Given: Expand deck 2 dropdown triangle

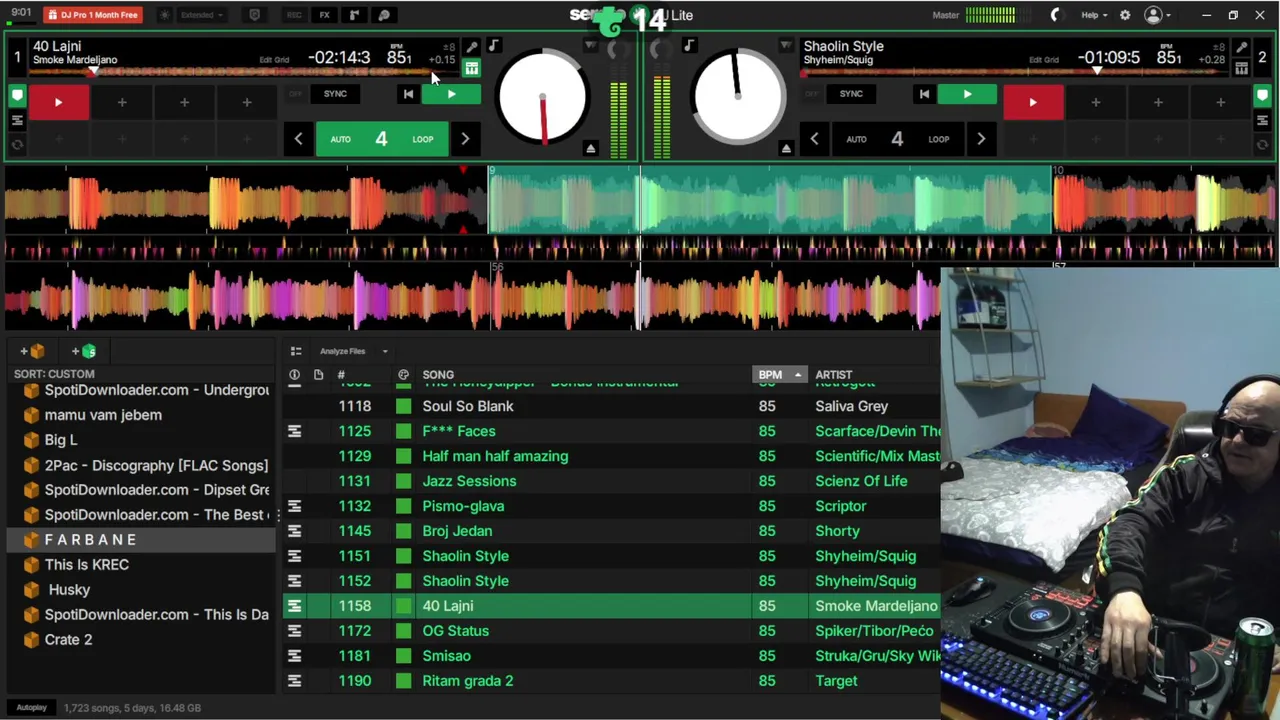Looking at the screenshot, I should (x=786, y=46).
